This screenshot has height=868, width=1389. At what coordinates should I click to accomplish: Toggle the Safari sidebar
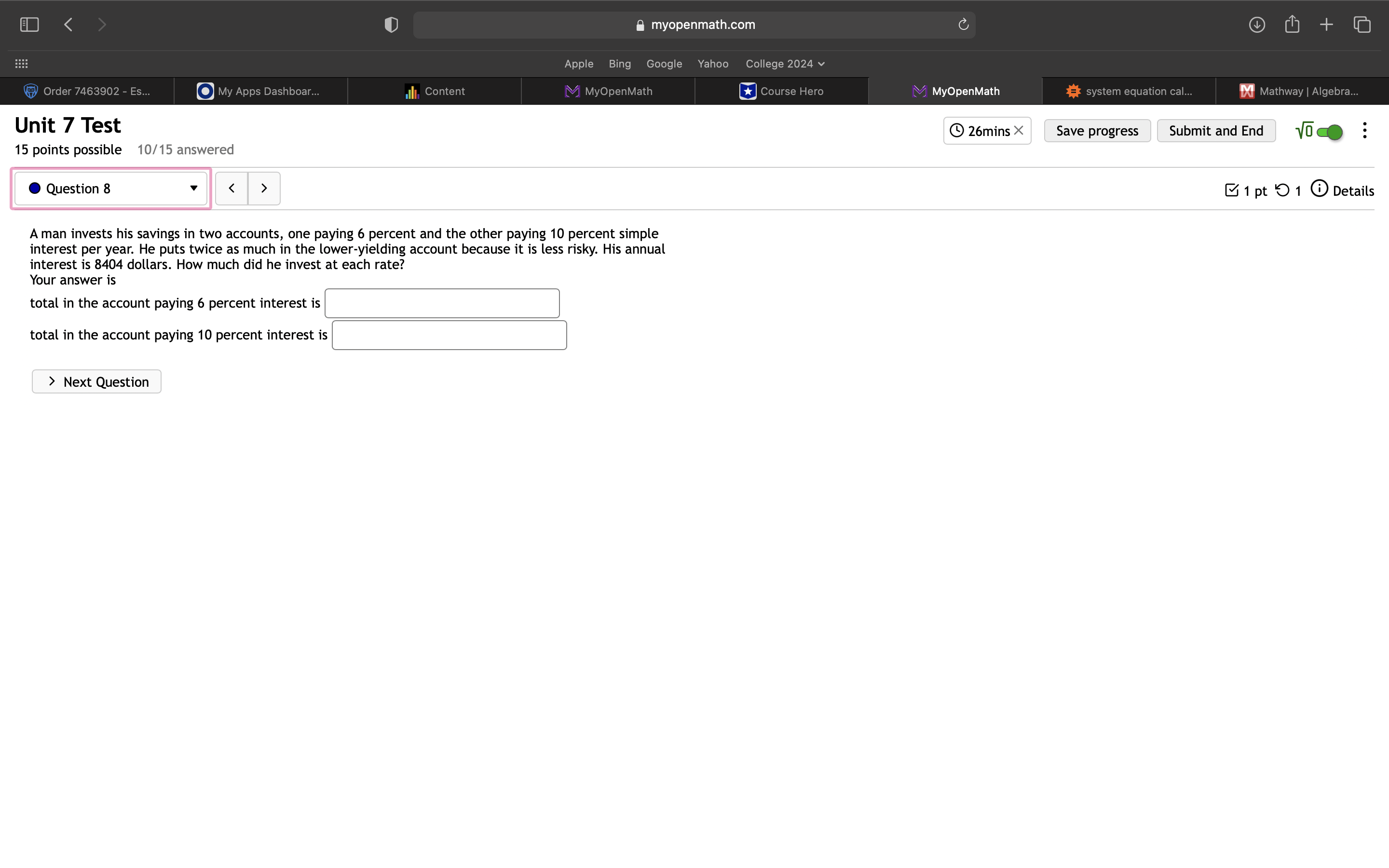click(29, 24)
